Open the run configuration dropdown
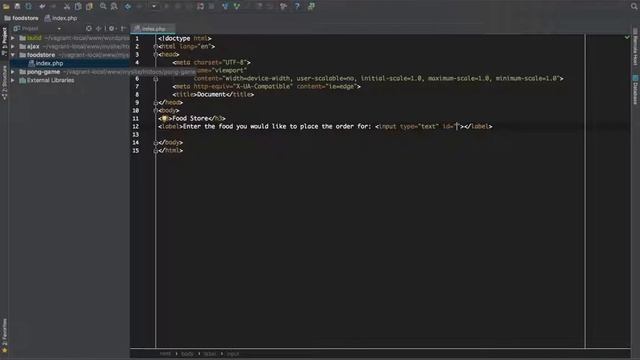 pyautogui.click(x=154, y=6)
